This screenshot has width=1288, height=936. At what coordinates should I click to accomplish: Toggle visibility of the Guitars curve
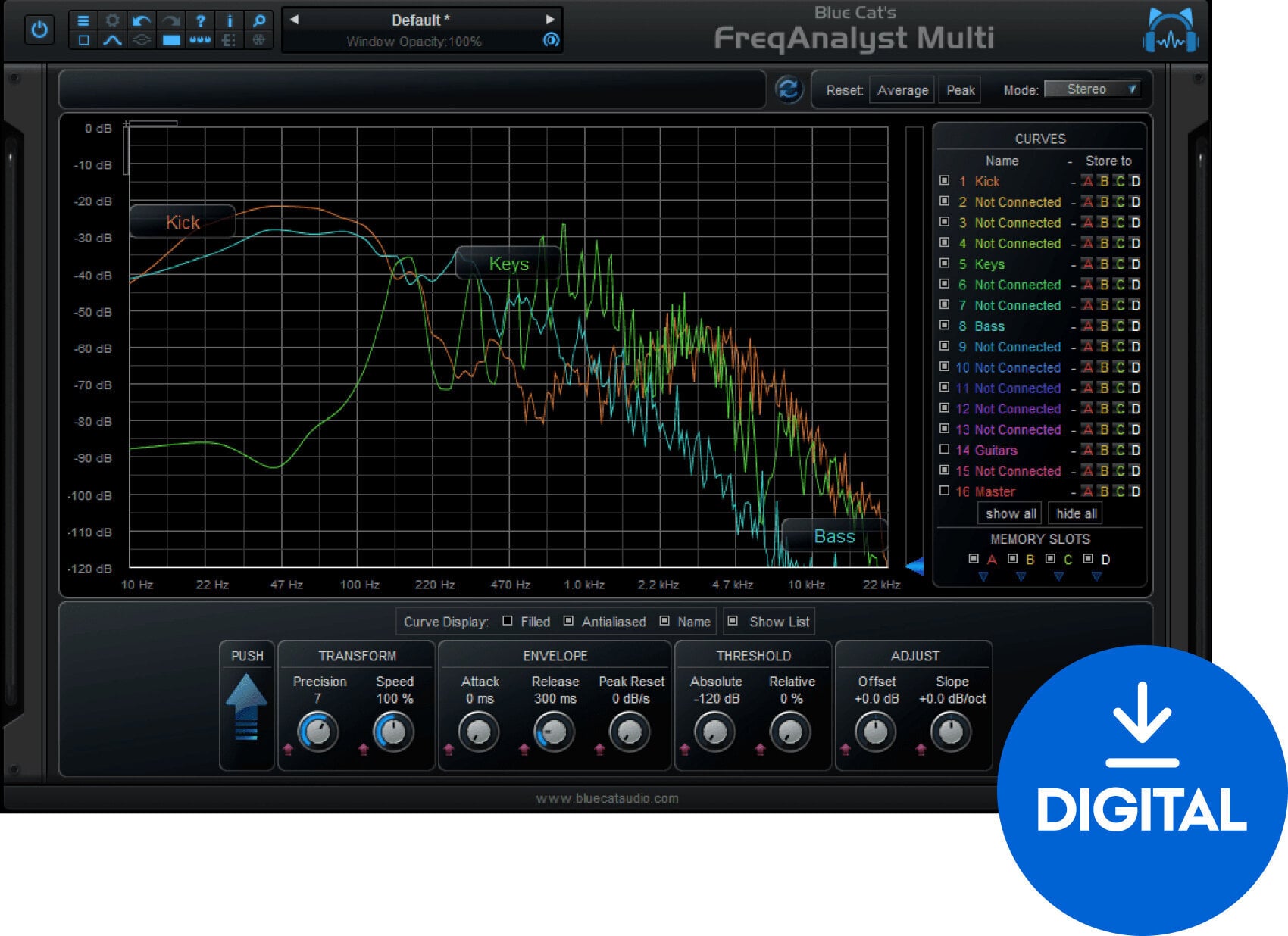(x=945, y=449)
